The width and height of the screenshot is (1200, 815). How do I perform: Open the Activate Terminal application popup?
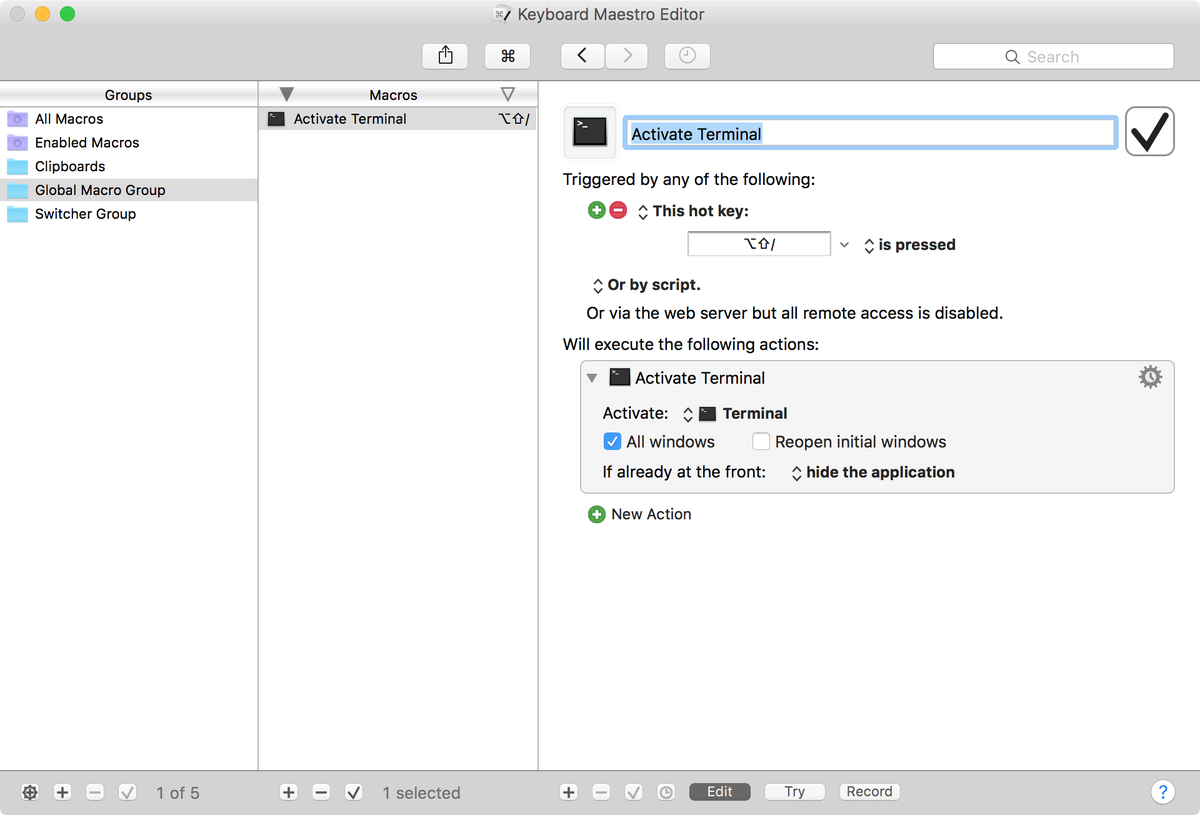pyautogui.click(x=735, y=414)
